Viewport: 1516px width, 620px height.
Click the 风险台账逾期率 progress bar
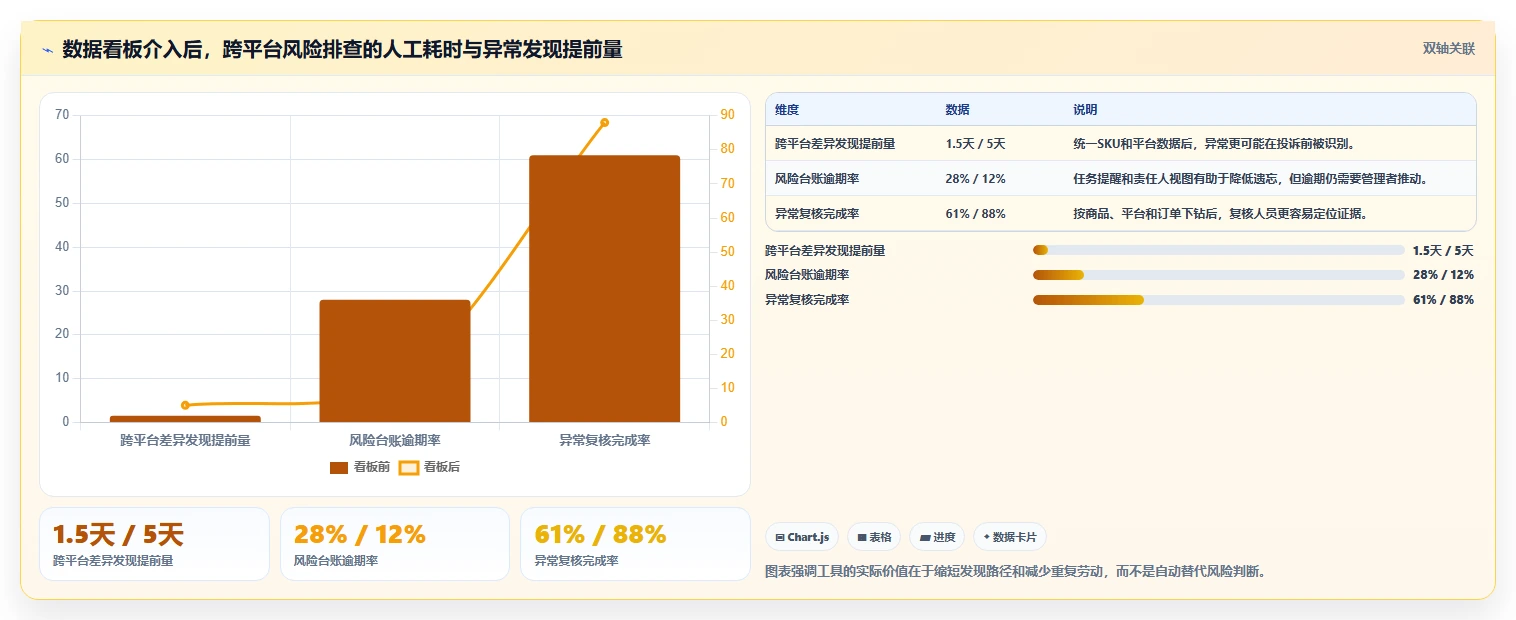pos(1219,275)
